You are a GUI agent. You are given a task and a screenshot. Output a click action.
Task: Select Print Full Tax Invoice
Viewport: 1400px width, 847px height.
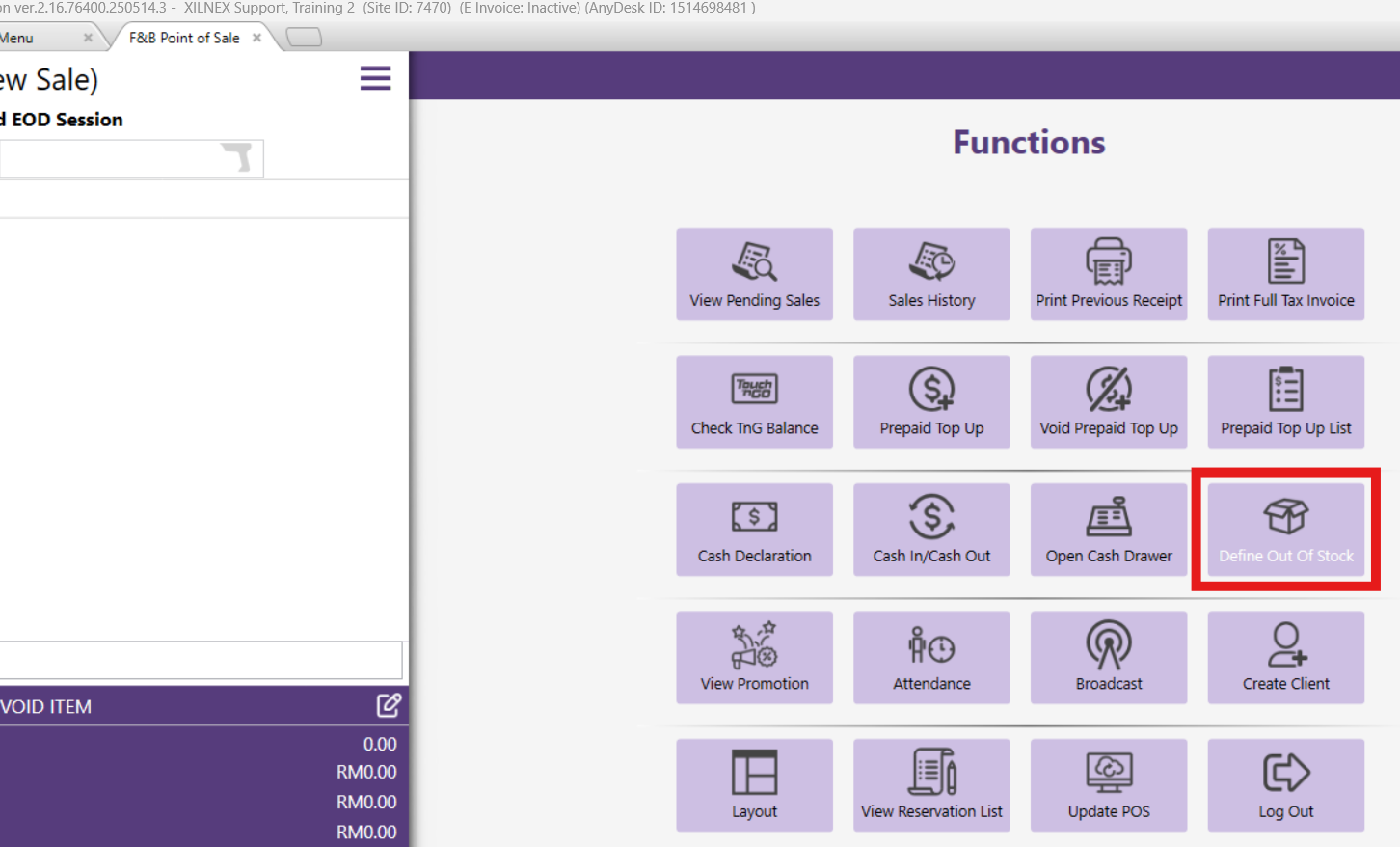click(x=1285, y=275)
